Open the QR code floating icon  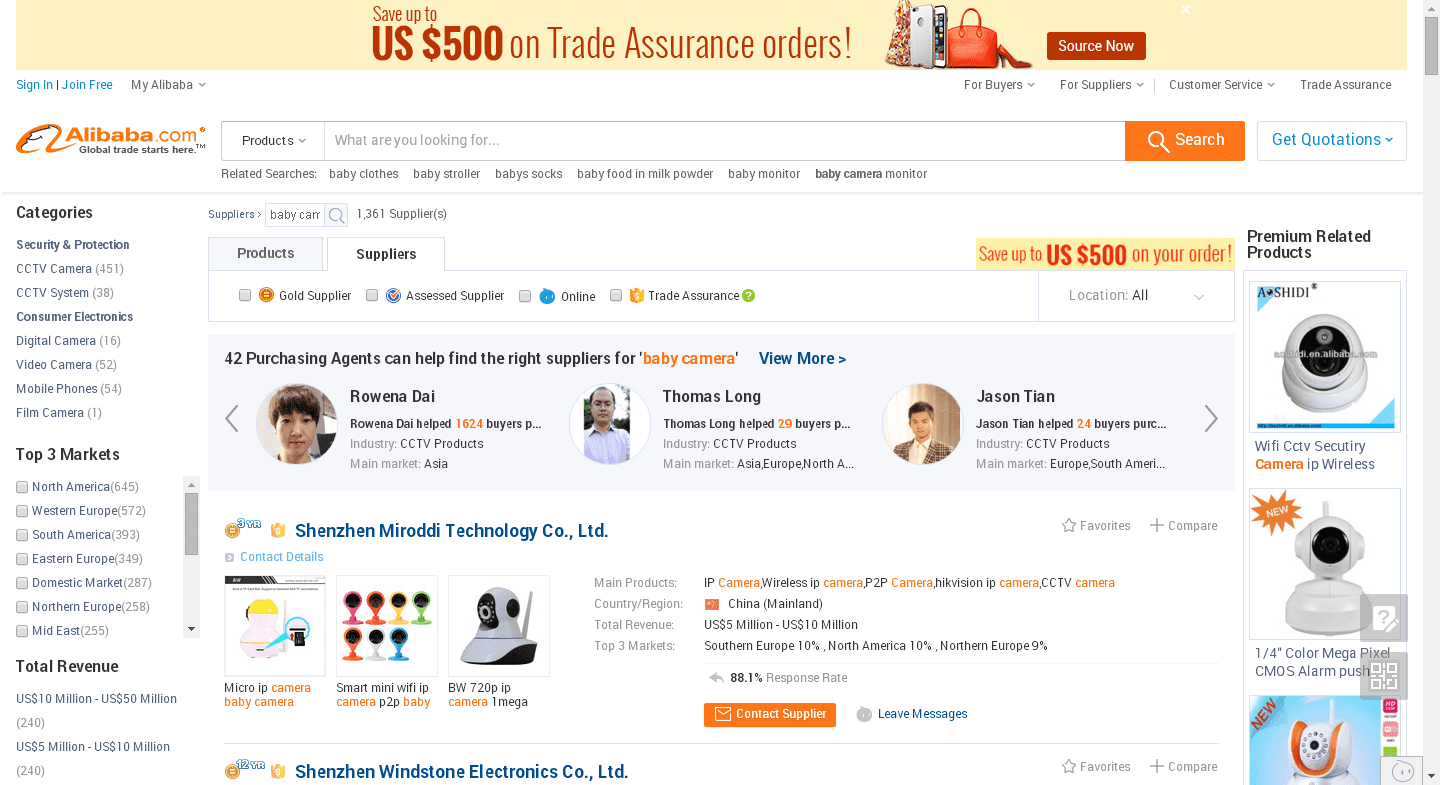pos(1384,677)
